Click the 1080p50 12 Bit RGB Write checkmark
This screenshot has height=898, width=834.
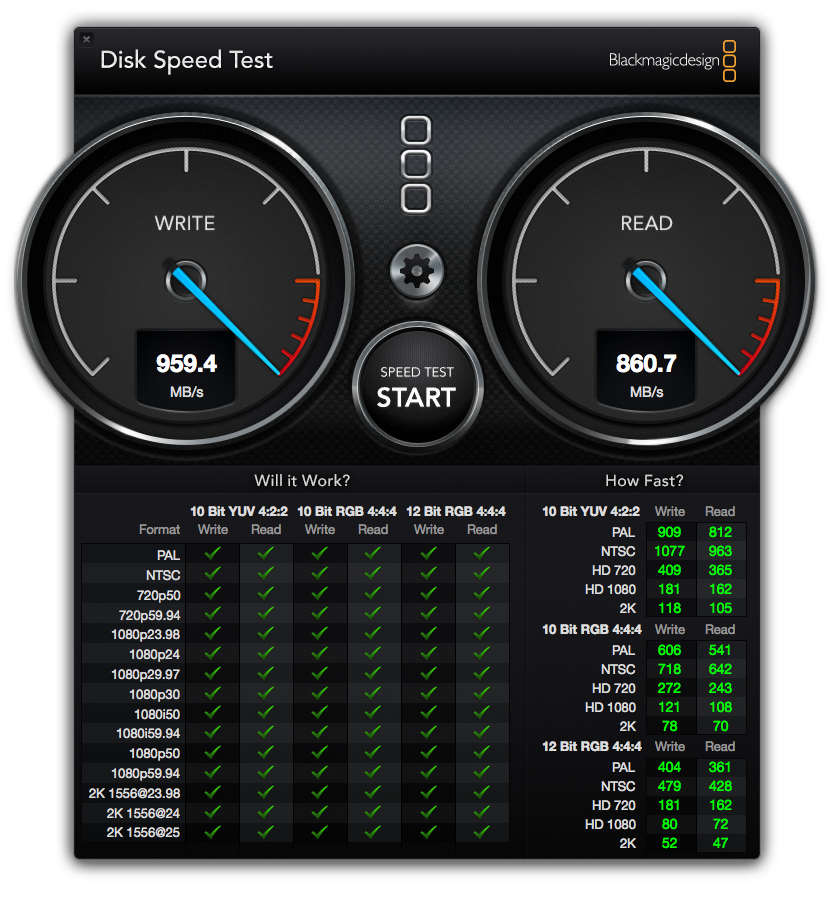pos(428,753)
